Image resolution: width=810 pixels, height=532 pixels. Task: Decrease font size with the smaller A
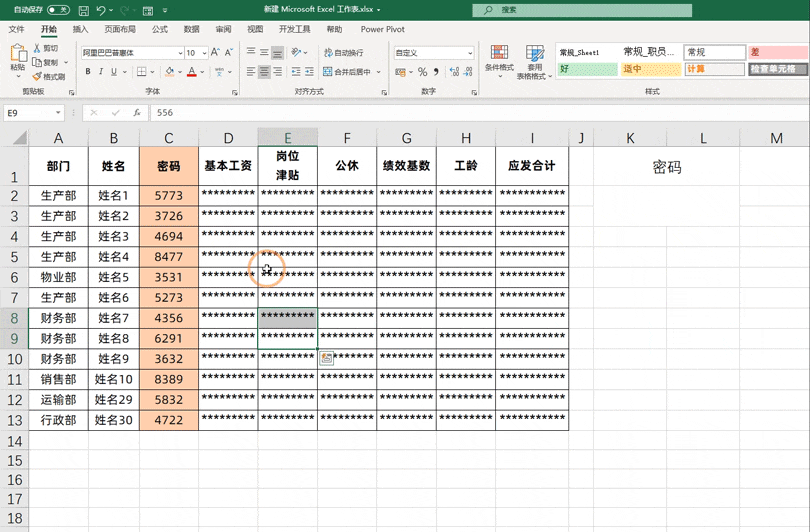(x=229, y=52)
